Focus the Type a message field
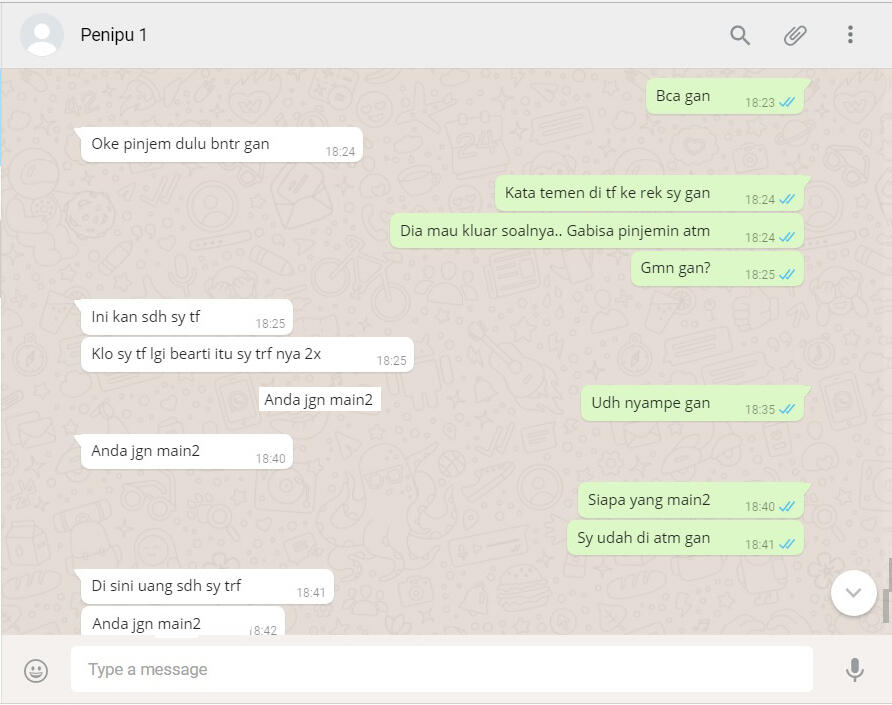Screen dimensions: 892x705 pos(441,669)
